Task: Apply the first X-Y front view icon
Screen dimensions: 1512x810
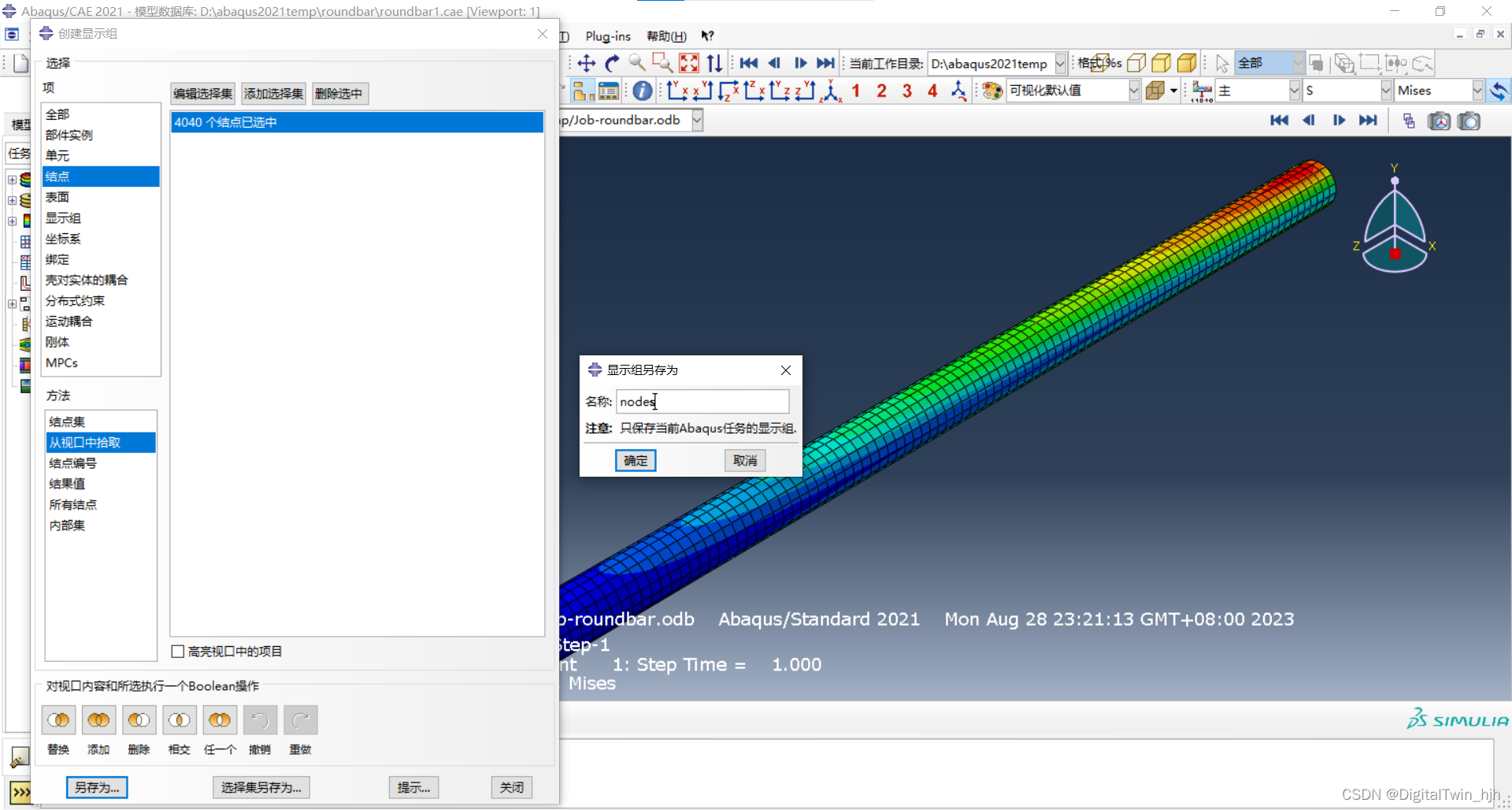Action: pos(676,91)
